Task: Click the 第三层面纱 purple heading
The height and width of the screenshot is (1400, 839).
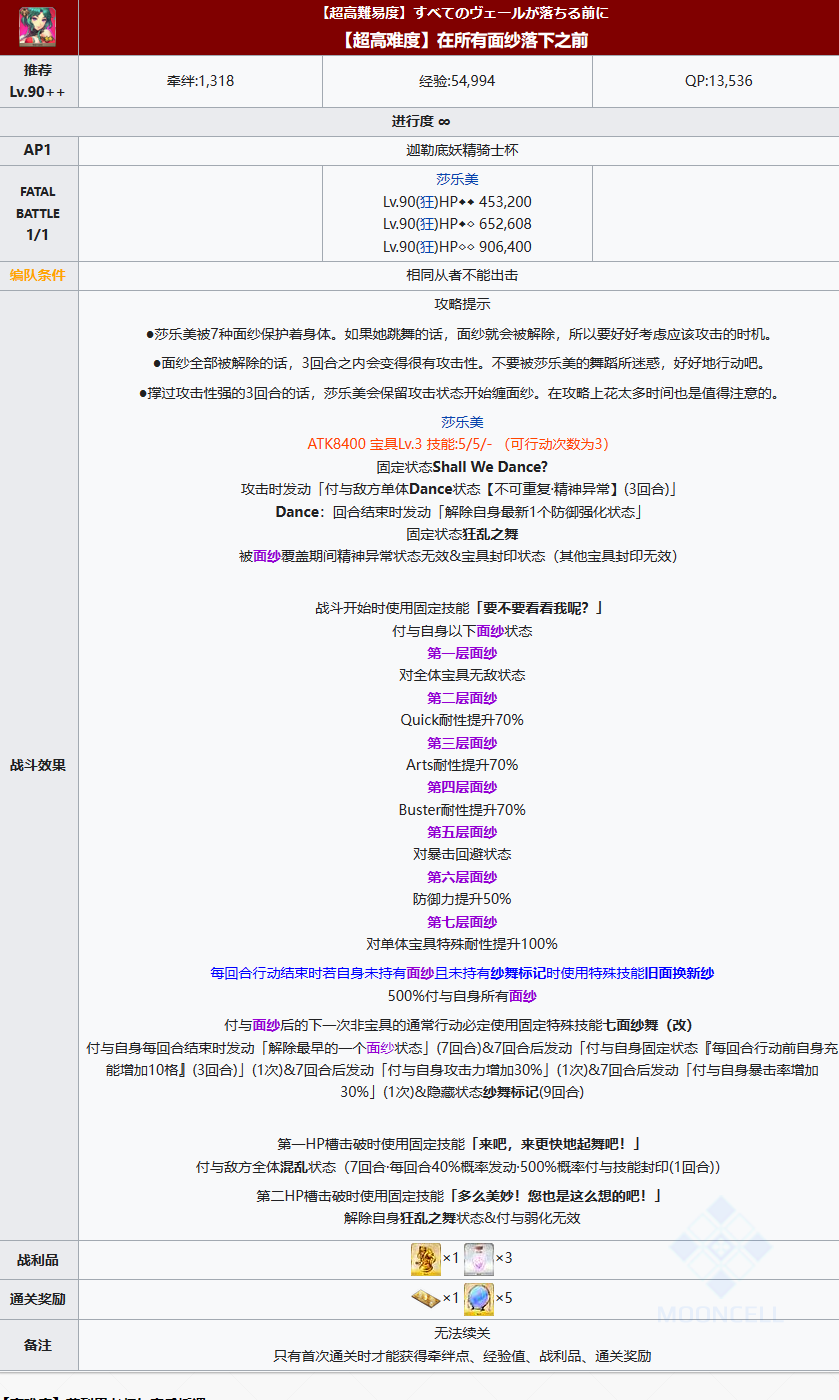Action: (x=462, y=743)
